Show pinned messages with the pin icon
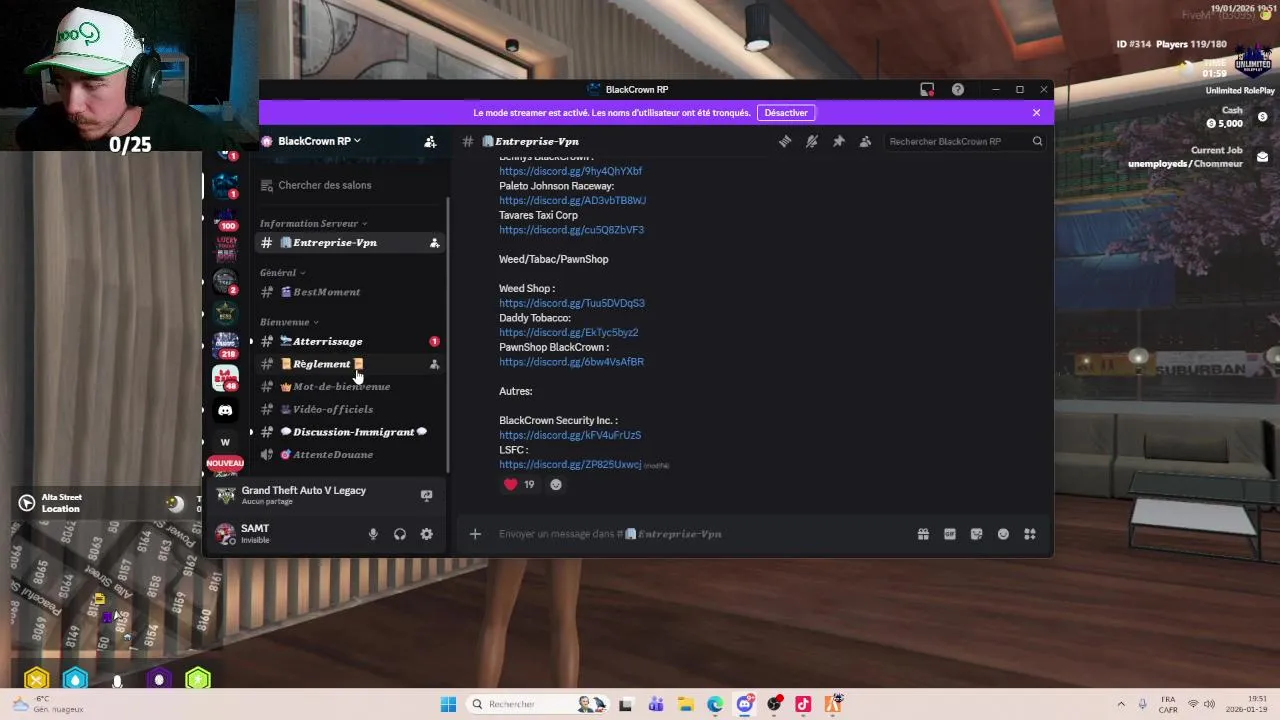This screenshot has height=720, width=1280. tap(839, 142)
